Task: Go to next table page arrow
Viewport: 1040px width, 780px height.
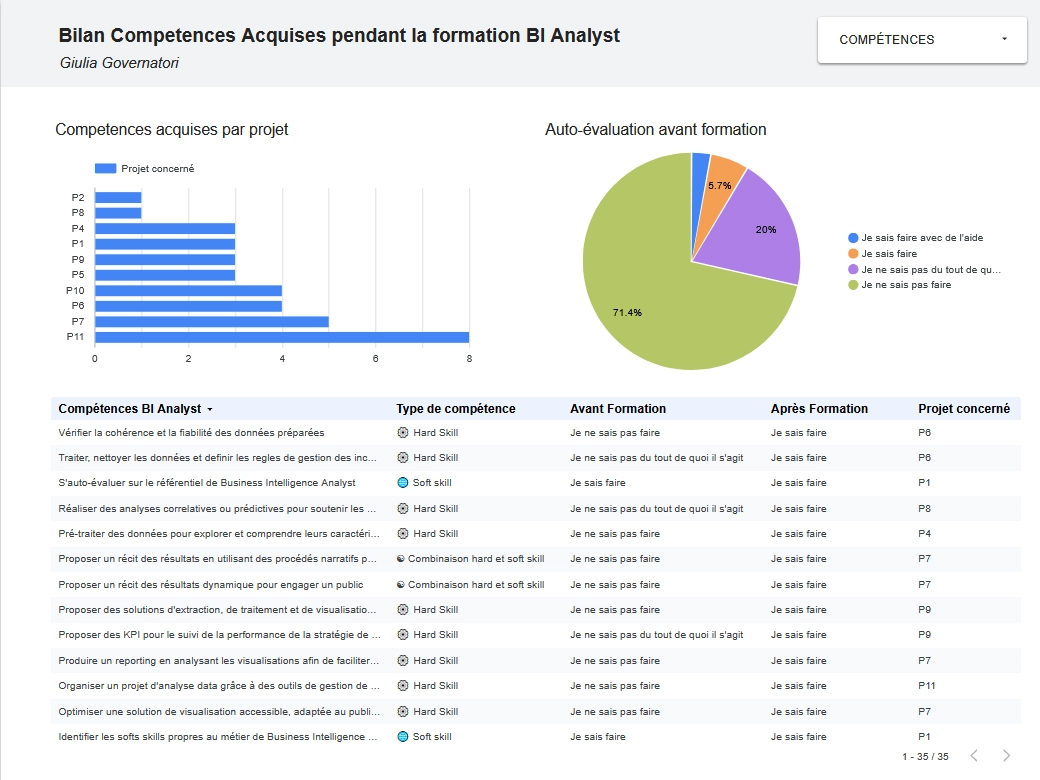Action: [1006, 756]
